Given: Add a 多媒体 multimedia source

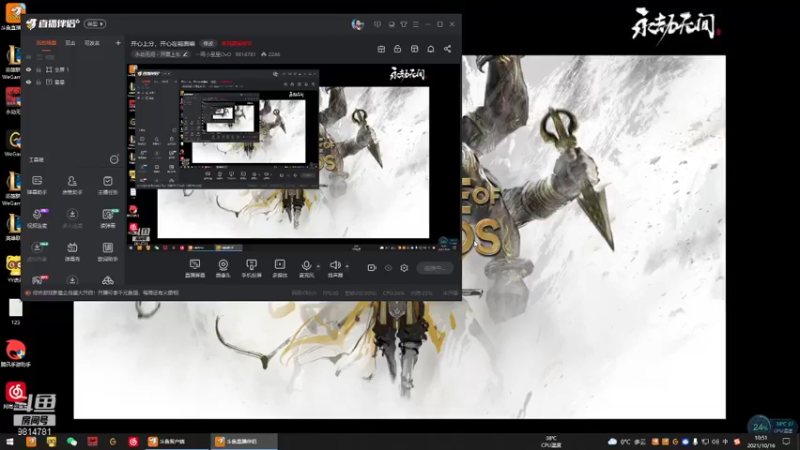Looking at the screenshot, I should tap(280, 268).
